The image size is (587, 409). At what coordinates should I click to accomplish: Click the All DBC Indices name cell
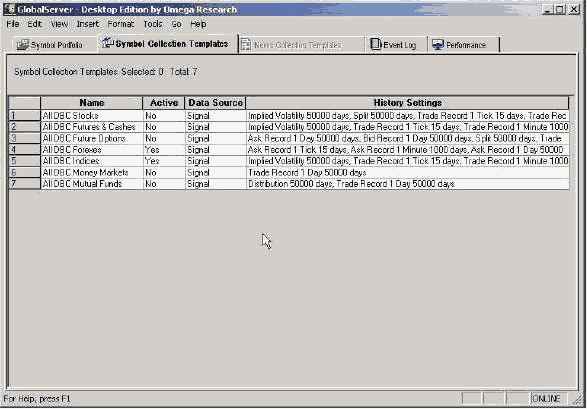click(x=92, y=161)
